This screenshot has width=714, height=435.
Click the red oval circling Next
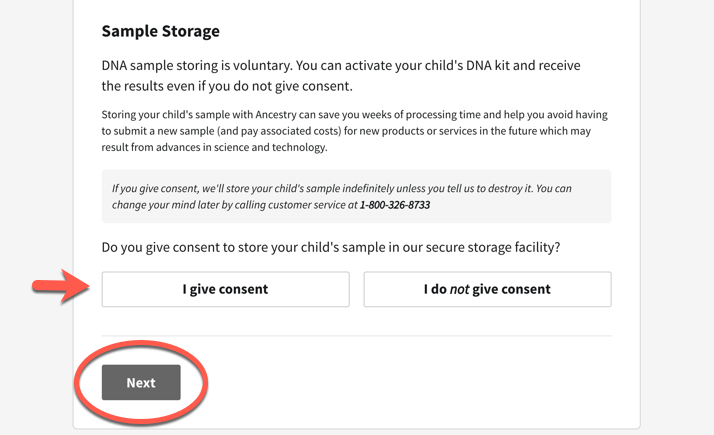(141, 383)
